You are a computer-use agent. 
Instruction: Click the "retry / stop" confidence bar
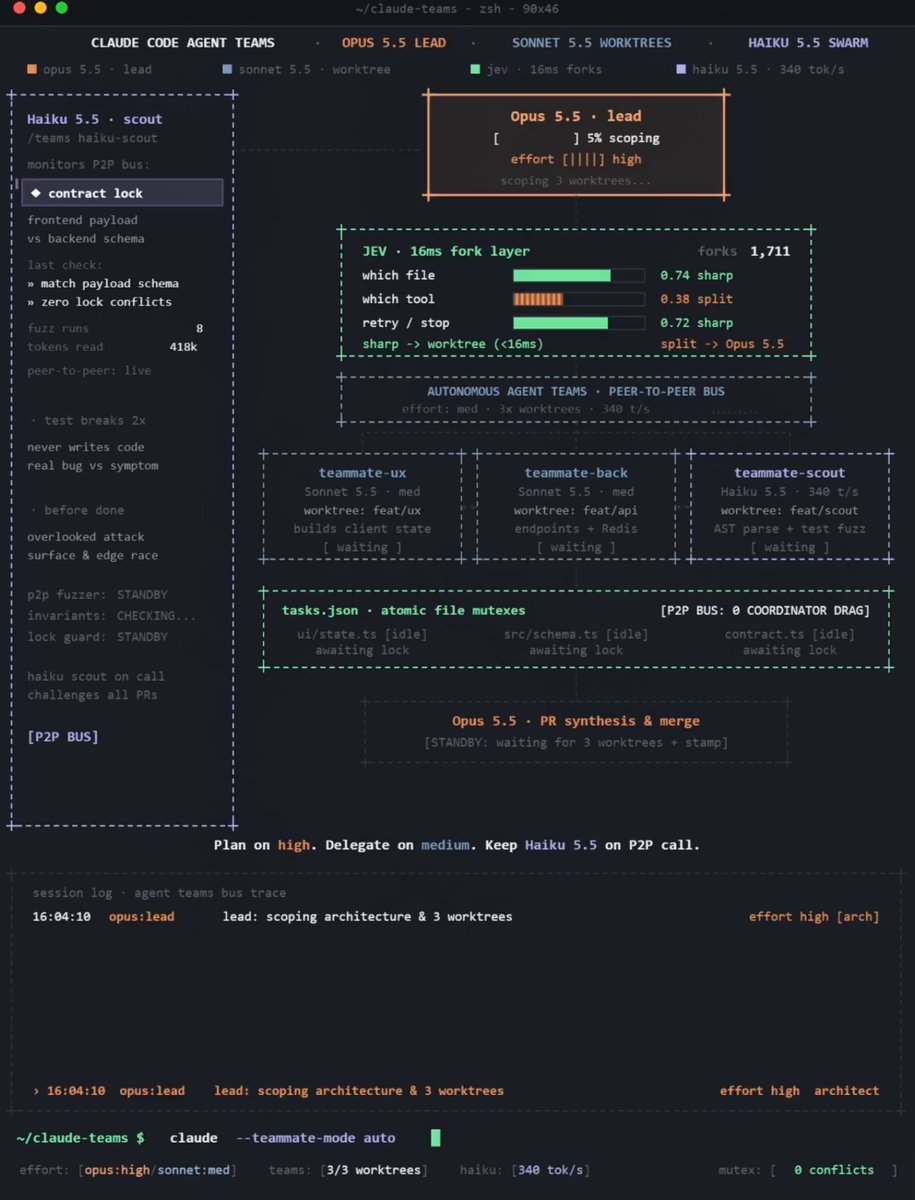click(x=579, y=323)
